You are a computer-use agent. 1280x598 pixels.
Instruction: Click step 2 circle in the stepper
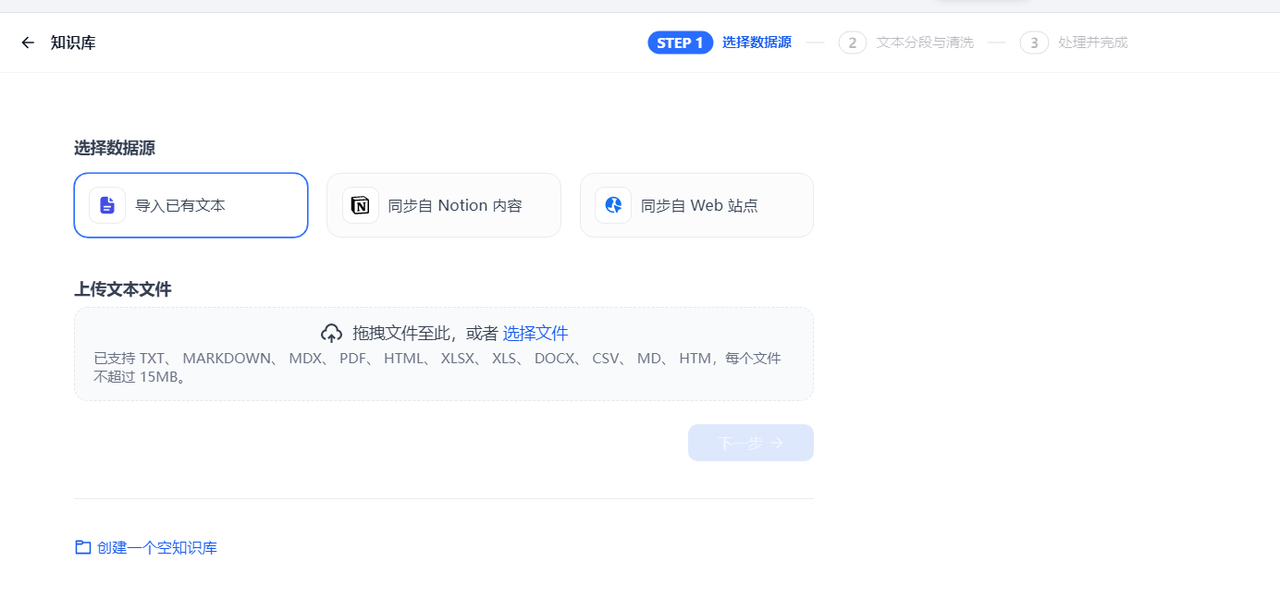coord(853,43)
